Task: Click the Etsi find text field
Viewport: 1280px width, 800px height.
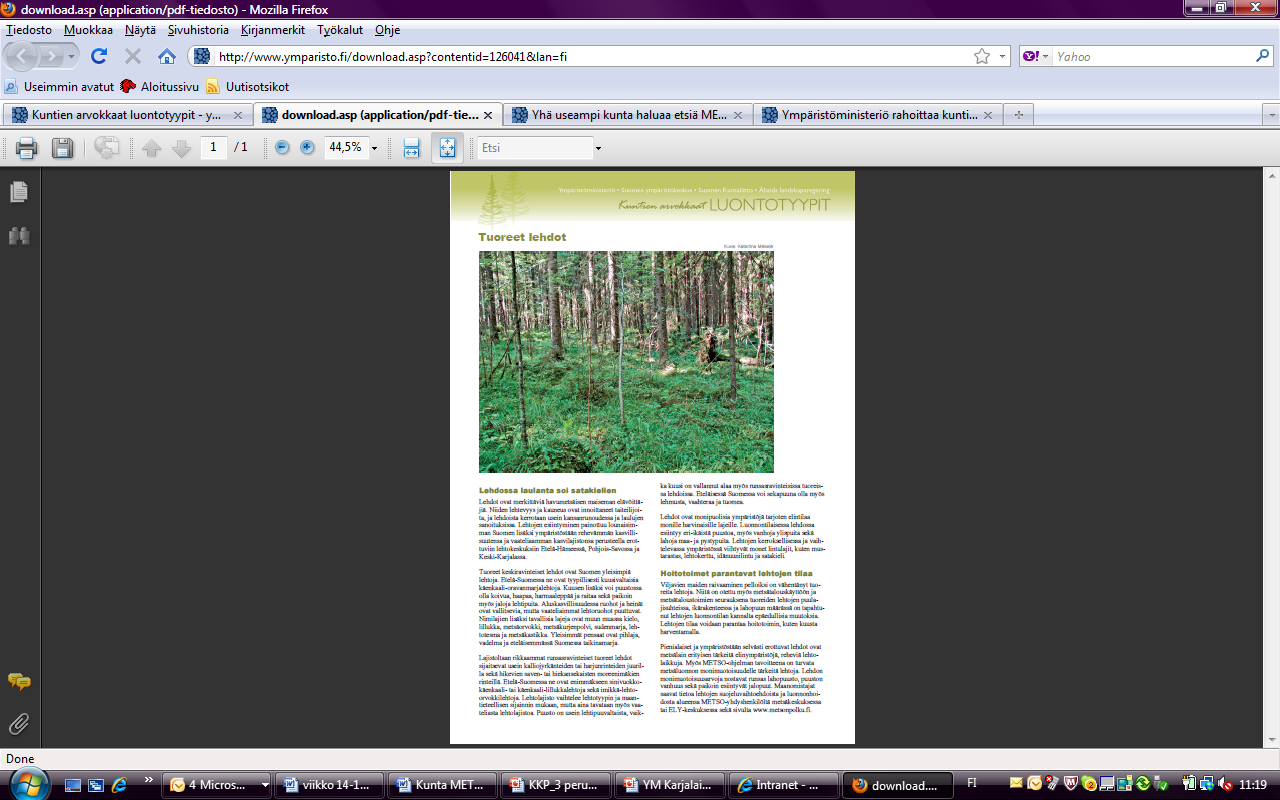Action: click(x=535, y=148)
